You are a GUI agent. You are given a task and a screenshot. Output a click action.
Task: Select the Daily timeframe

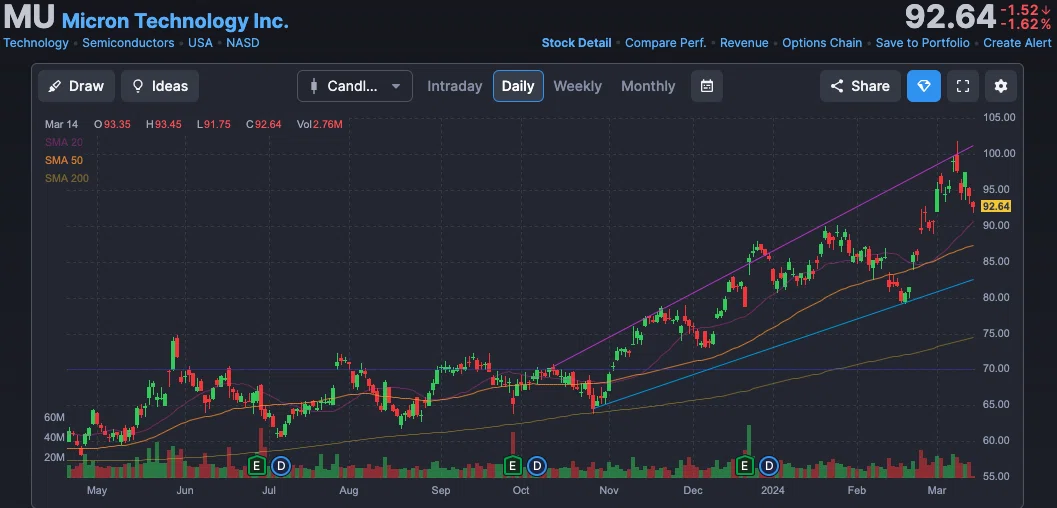(x=518, y=86)
